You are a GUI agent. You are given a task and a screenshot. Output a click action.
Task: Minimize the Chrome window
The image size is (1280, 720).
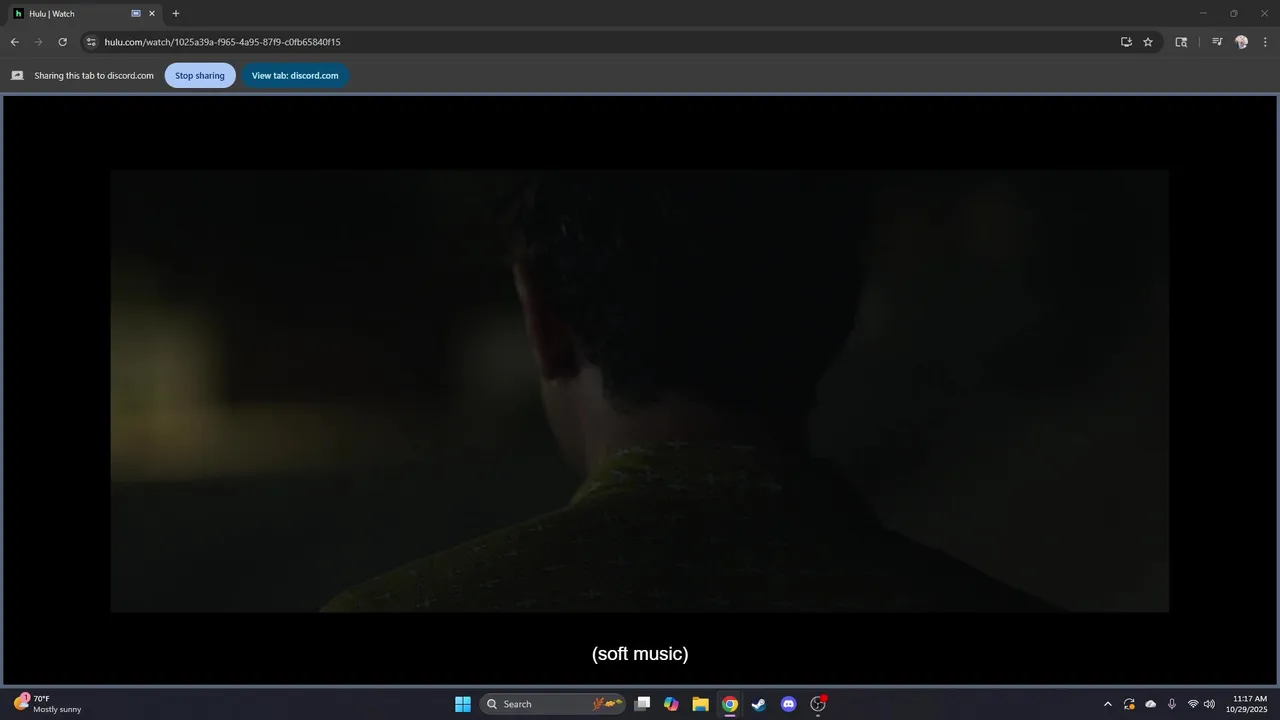coord(1203,13)
